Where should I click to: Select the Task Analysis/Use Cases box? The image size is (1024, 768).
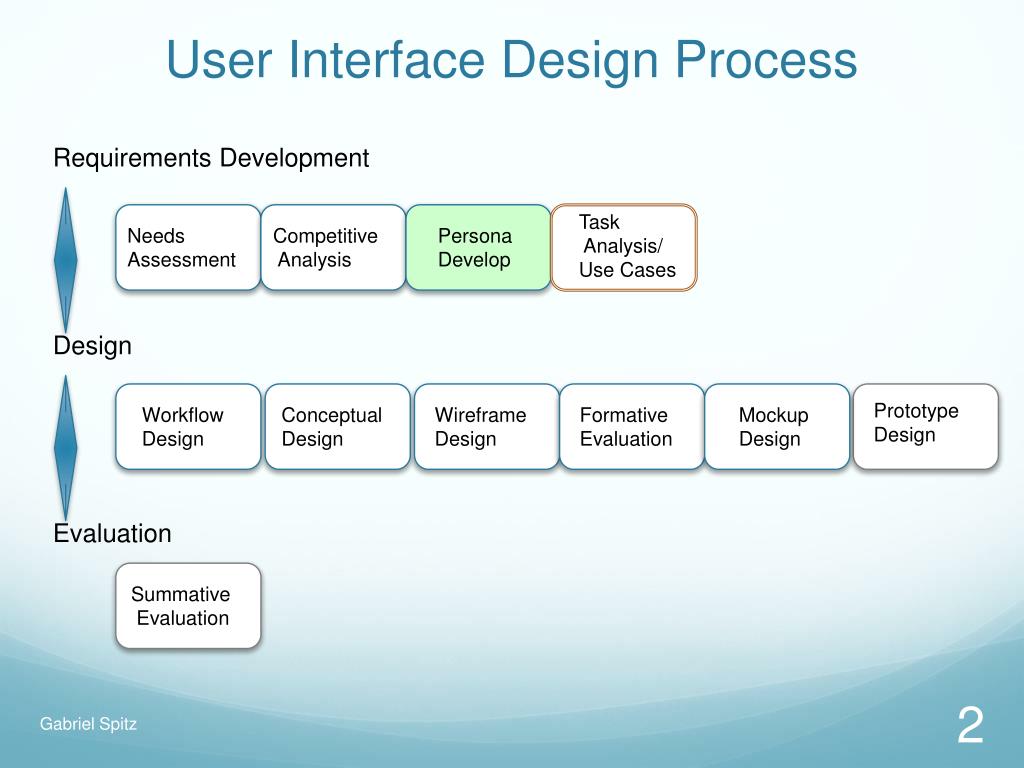point(624,248)
